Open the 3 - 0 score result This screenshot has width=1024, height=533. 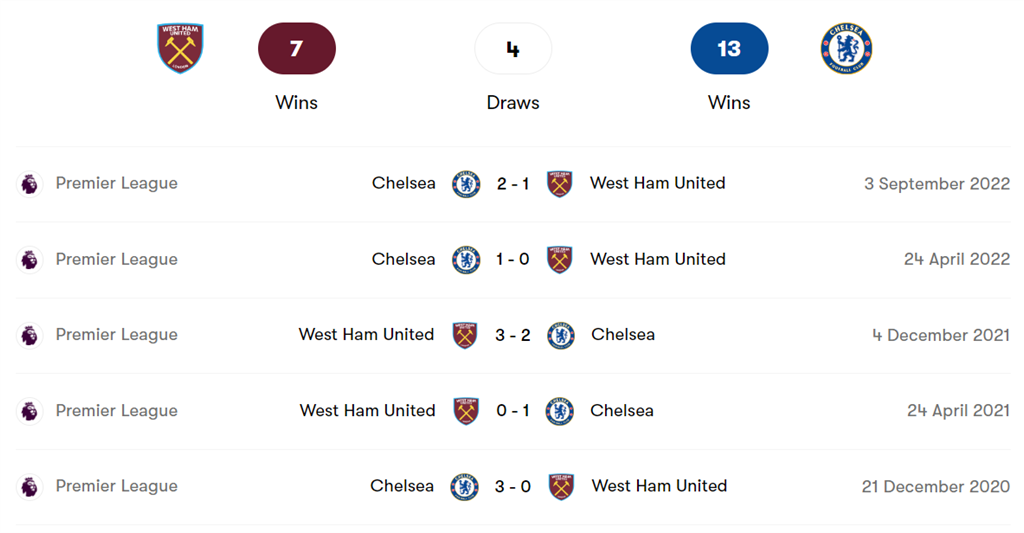coord(513,487)
